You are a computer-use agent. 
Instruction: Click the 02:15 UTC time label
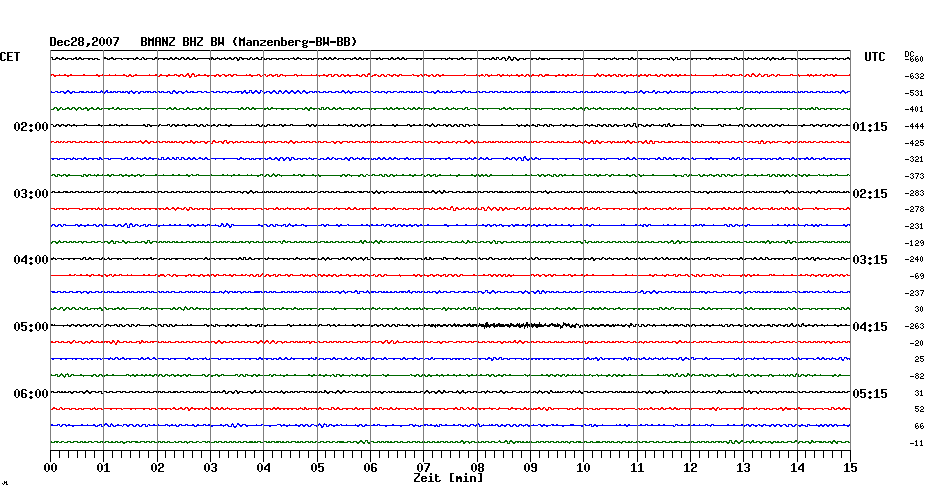(x=870, y=194)
